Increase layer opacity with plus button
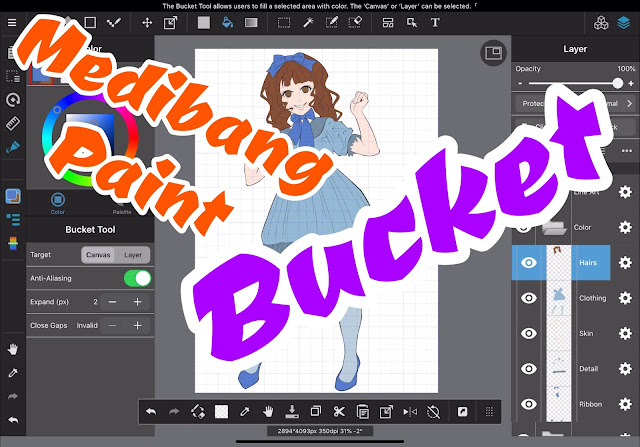 point(631,83)
